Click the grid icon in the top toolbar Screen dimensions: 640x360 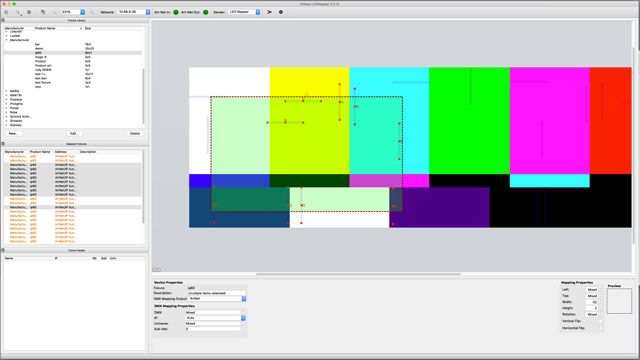(29, 12)
